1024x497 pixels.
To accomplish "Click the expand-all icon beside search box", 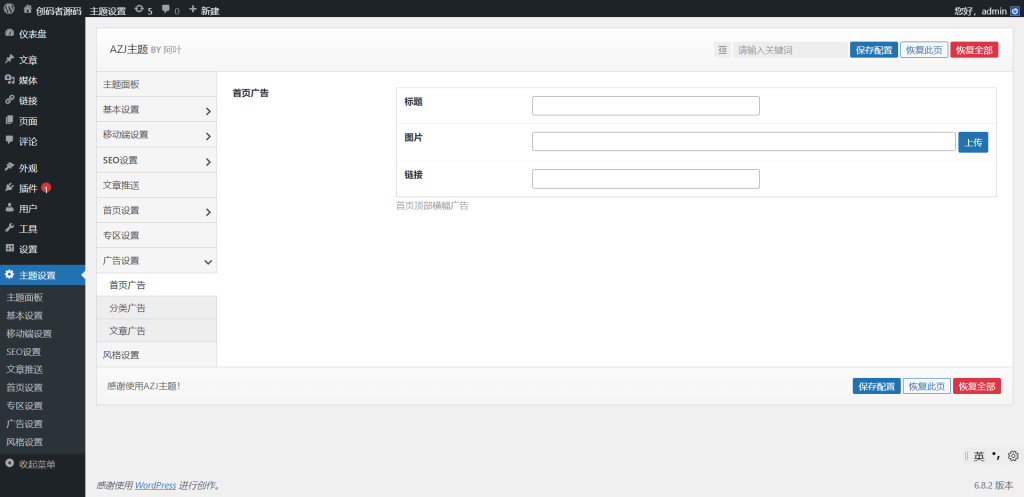I will click(x=722, y=50).
